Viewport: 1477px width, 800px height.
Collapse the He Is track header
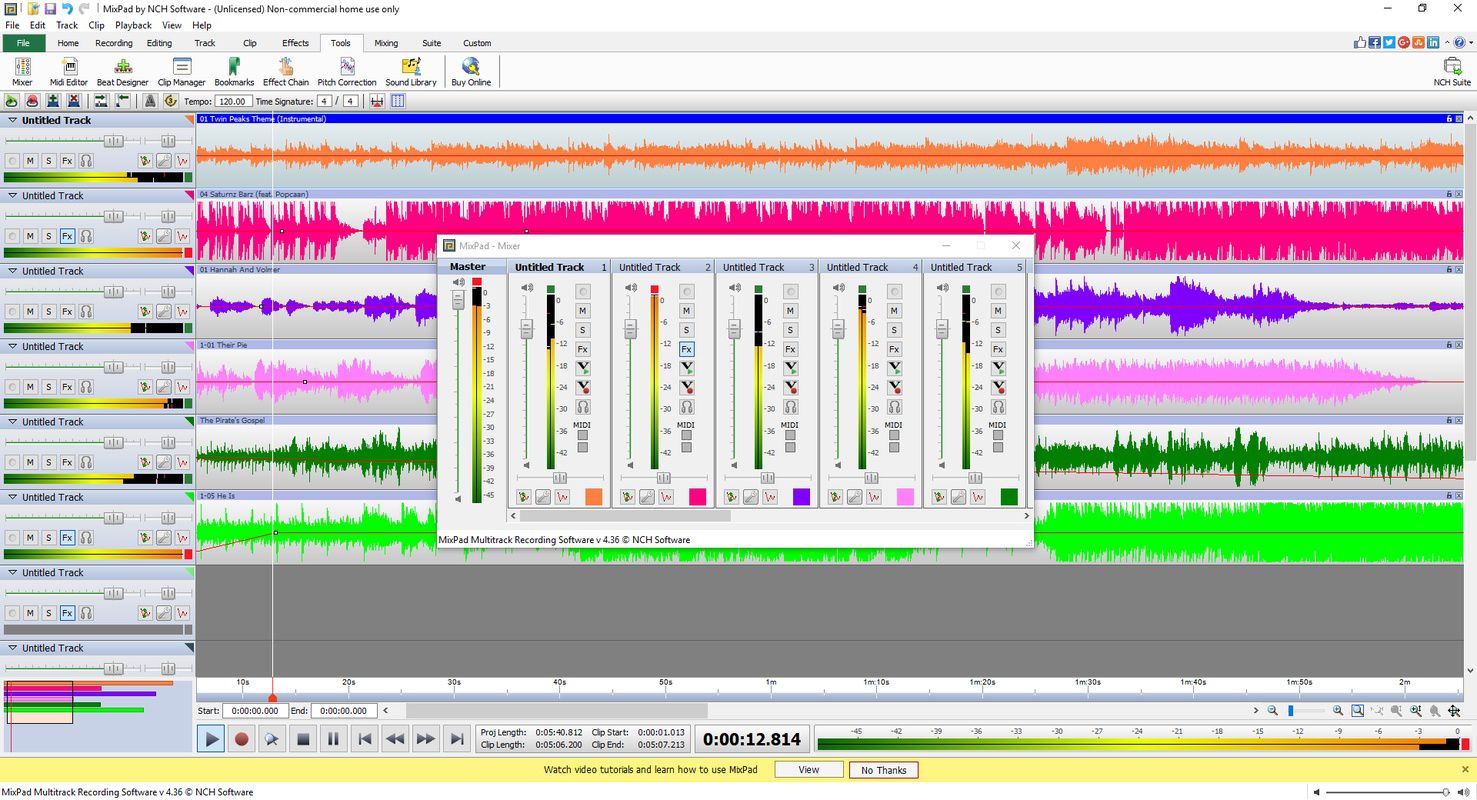click(13, 497)
